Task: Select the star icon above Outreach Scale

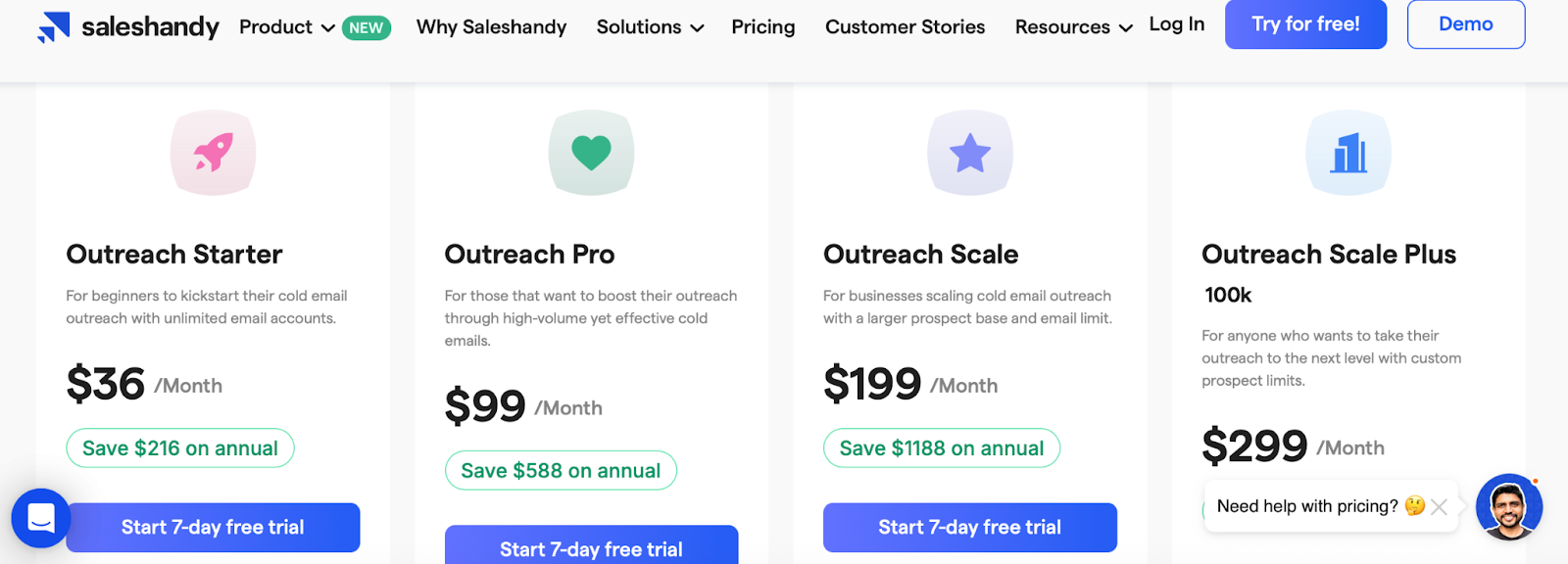Action: tap(969, 153)
